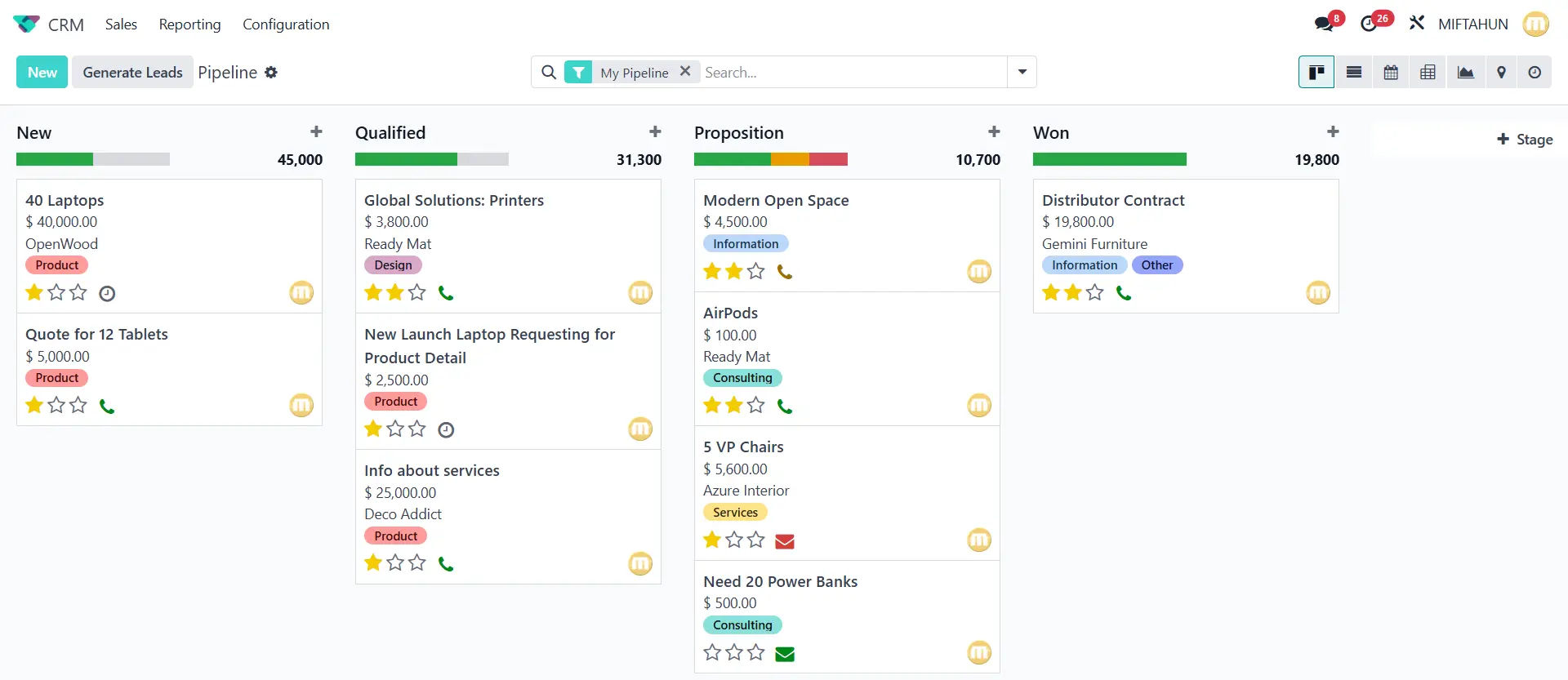Viewport: 1568px width, 680px height.
Task: Switch to list view
Action: (1353, 73)
